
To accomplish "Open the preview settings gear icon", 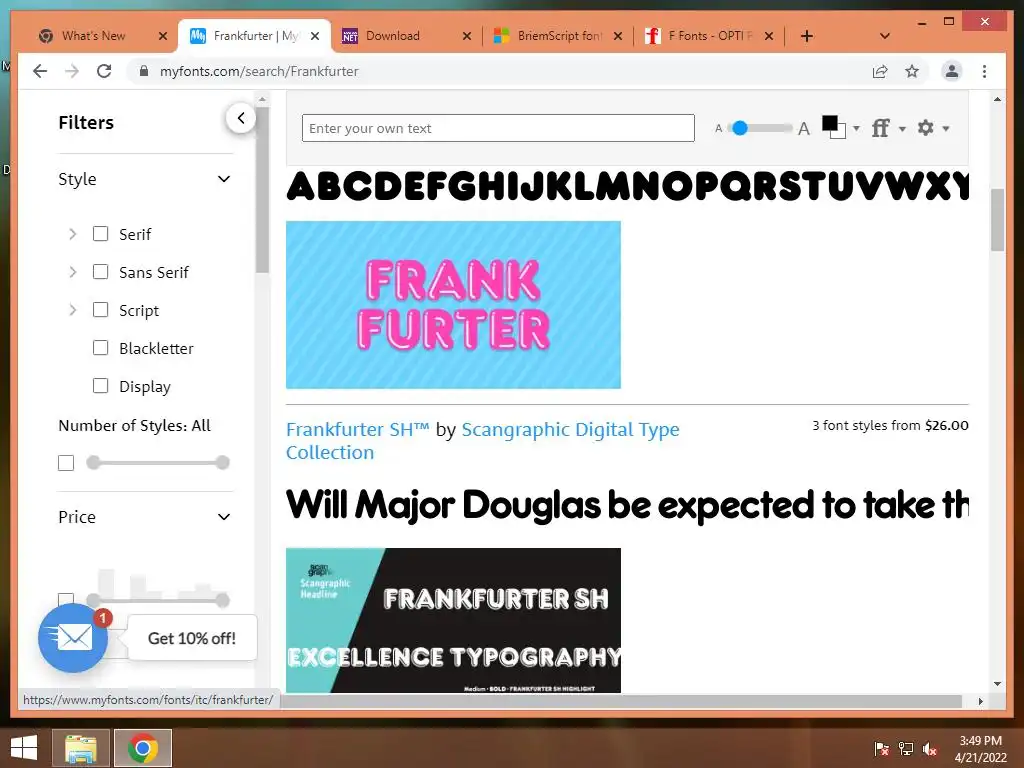I will (x=925, y=128).
